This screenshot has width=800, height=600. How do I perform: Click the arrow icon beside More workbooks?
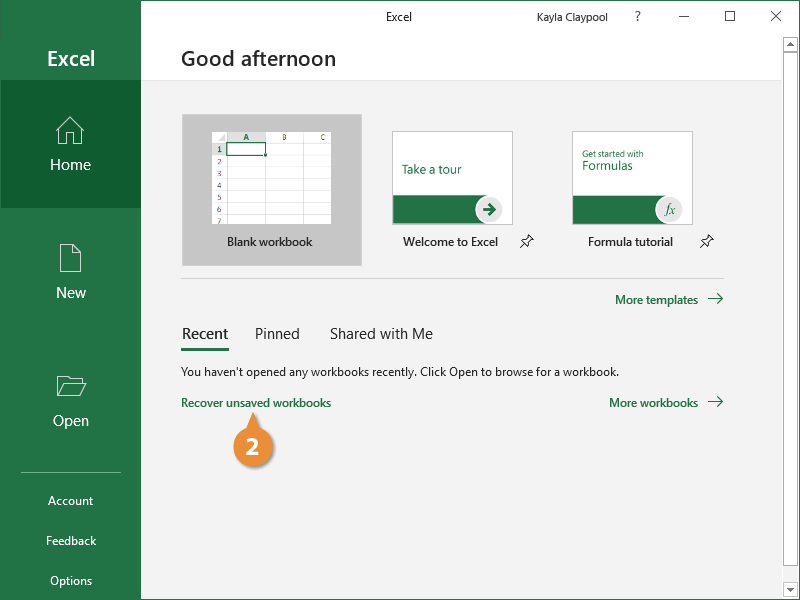715,402
